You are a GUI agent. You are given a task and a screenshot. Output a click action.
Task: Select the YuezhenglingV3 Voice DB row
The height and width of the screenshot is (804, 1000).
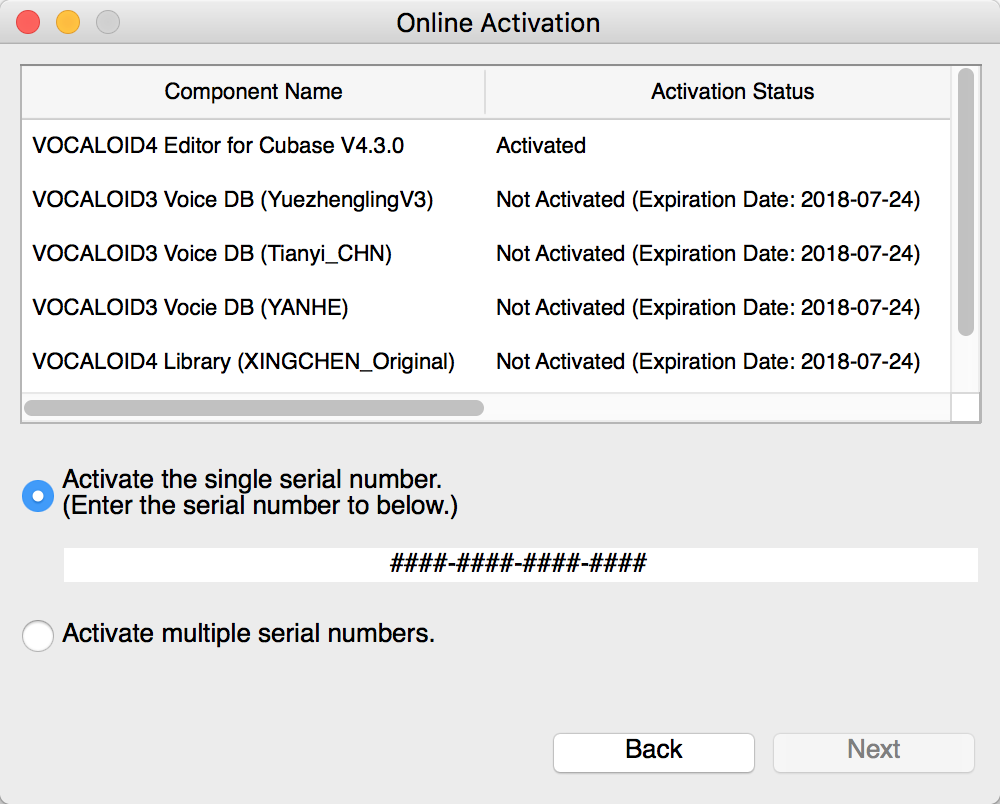coord(486,200)
